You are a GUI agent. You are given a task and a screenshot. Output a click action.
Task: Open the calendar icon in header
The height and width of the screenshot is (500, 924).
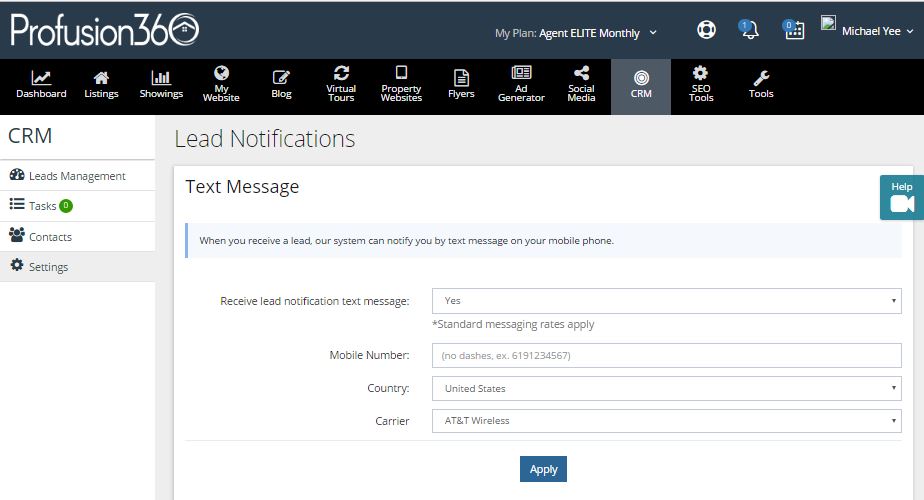click(x=794, y=29)
